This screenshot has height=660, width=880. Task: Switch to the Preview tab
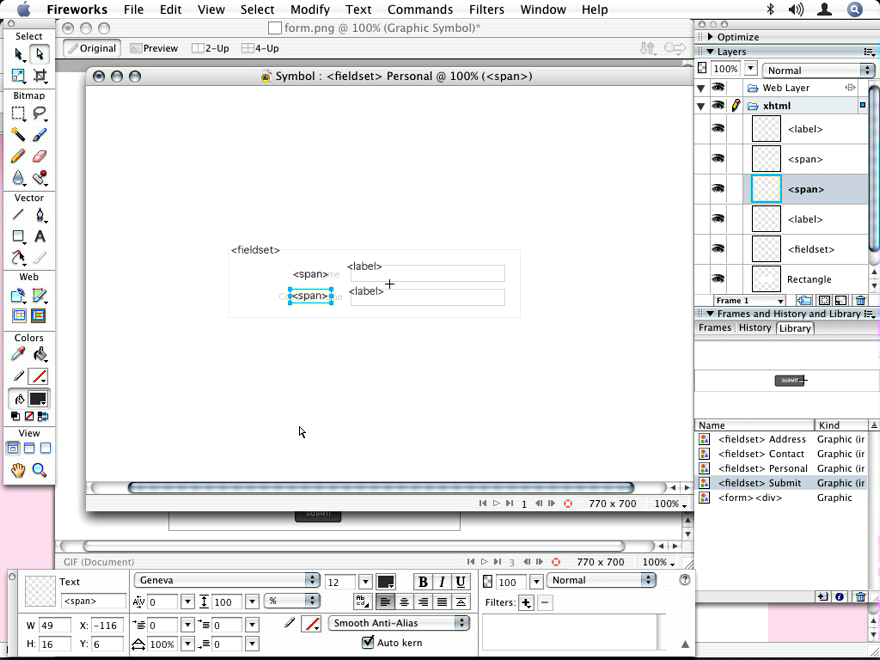(154, 48)
